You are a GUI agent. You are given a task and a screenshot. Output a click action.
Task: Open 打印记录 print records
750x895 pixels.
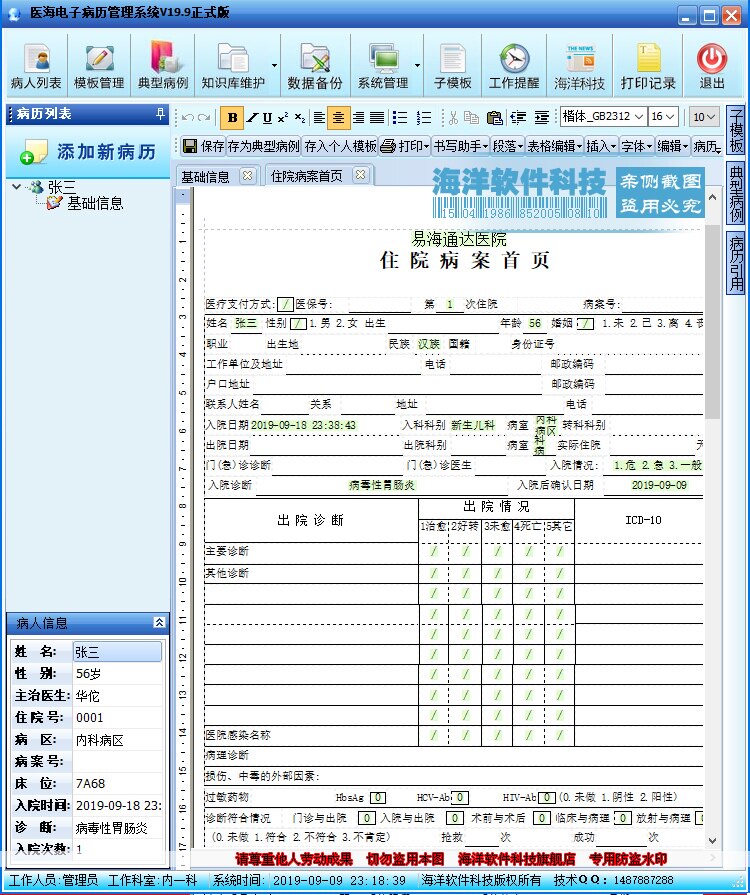[x=648, y=66]
